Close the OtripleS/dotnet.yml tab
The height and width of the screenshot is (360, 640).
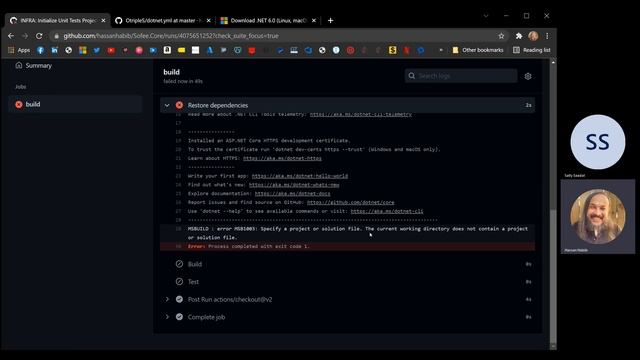(209, 20)
